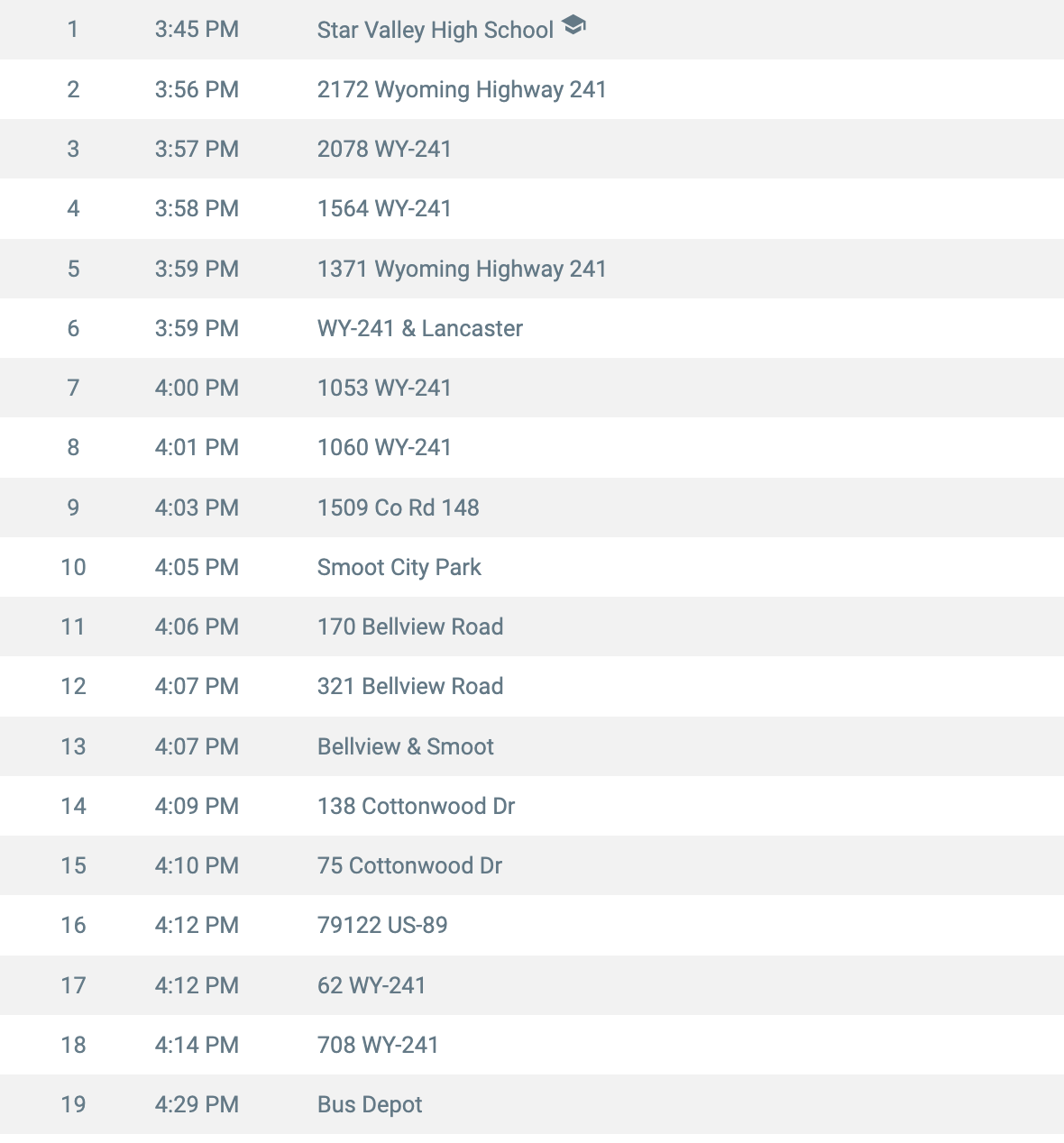Open the Bellview & Smoot stop
The height and width of the screenshot is (1143, 1064).
(532, 746)
